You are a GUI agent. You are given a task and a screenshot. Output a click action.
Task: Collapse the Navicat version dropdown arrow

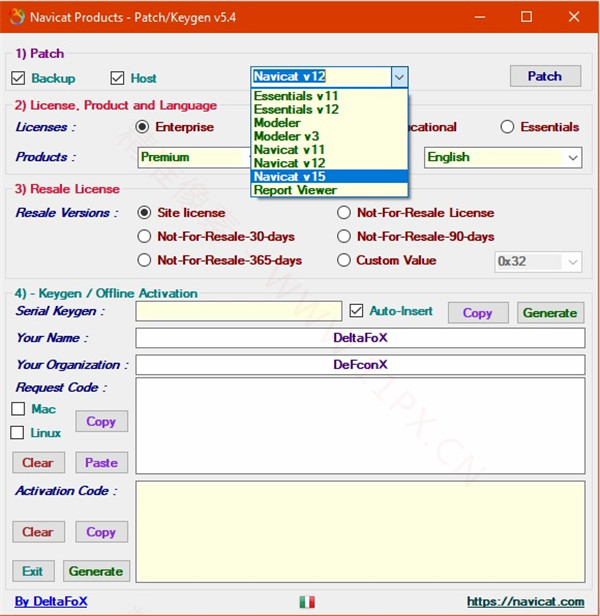(399, 77)
